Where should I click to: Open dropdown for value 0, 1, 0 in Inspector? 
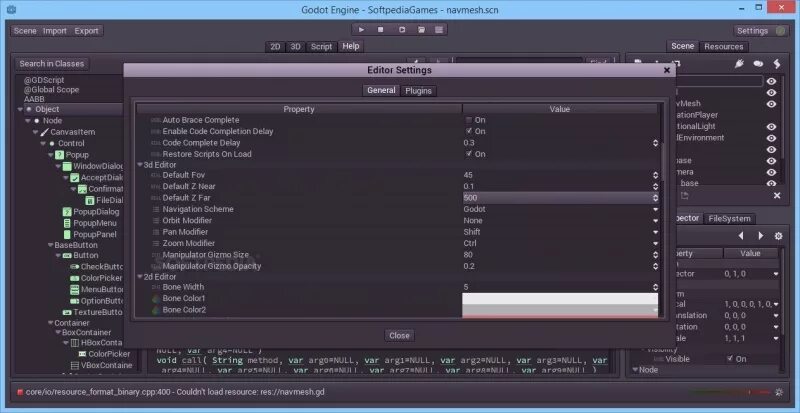coord(776,274)
